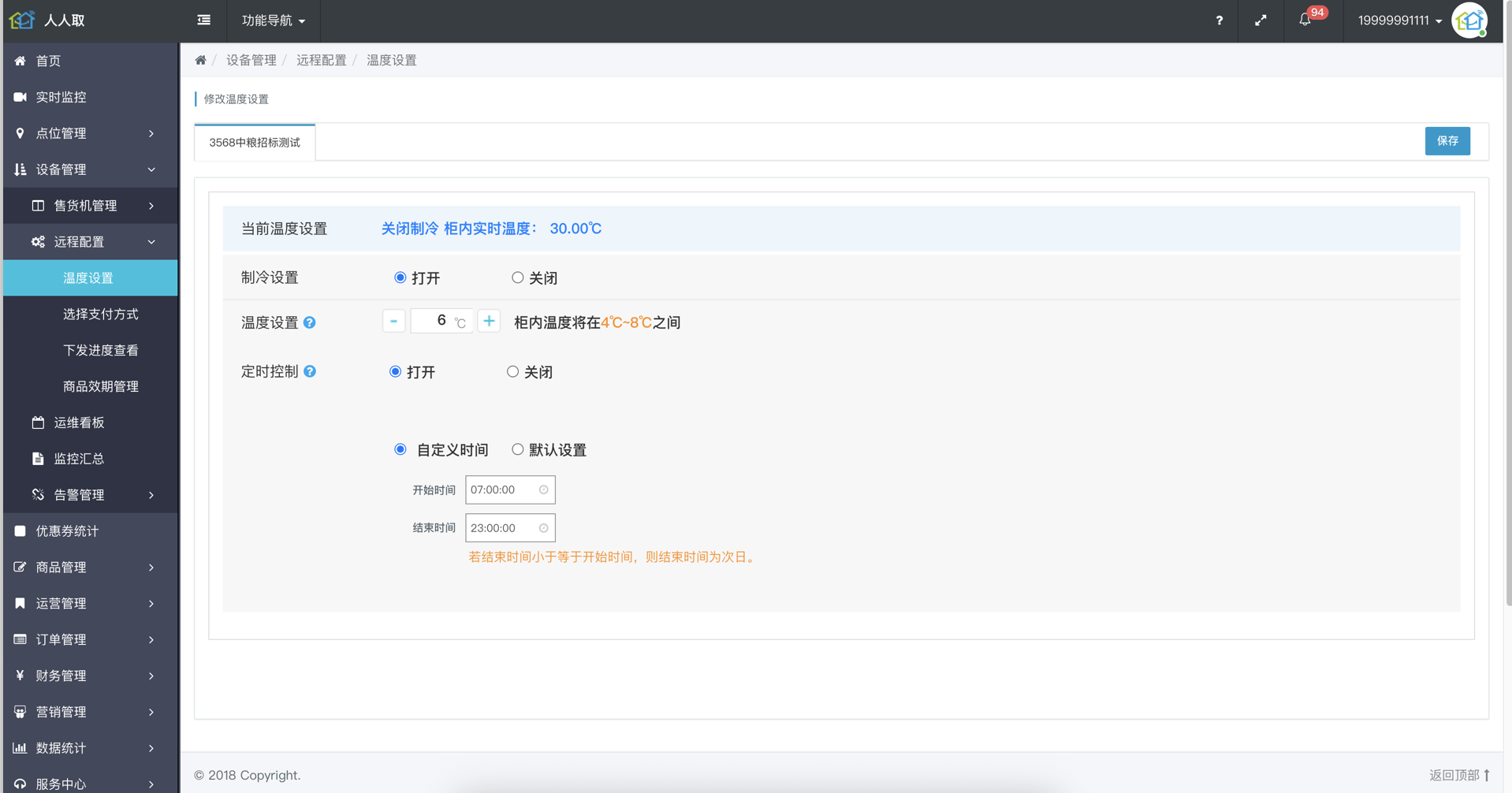The width and height of the screenshot is (1512, 793).
Task: Expand 点位管理 chevron
Action: (x=151, y=133)
